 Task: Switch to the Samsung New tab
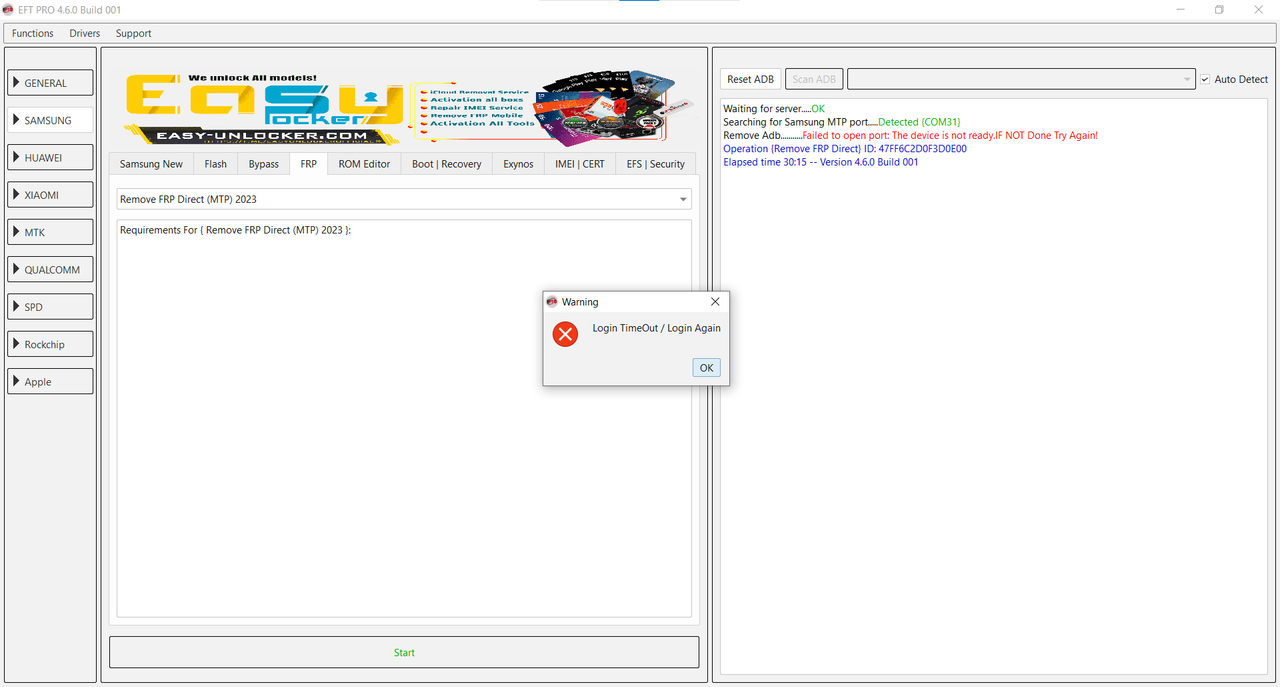(x=151, y=164)
